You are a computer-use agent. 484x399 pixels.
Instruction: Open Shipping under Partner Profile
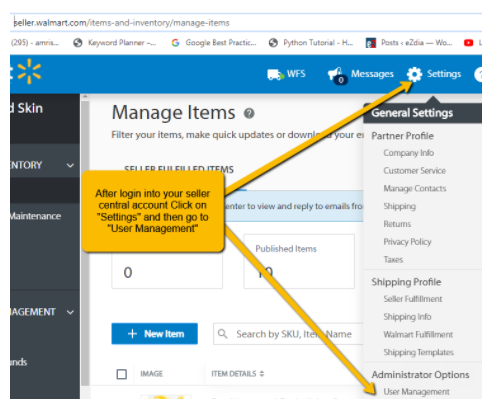coord(399,206)
